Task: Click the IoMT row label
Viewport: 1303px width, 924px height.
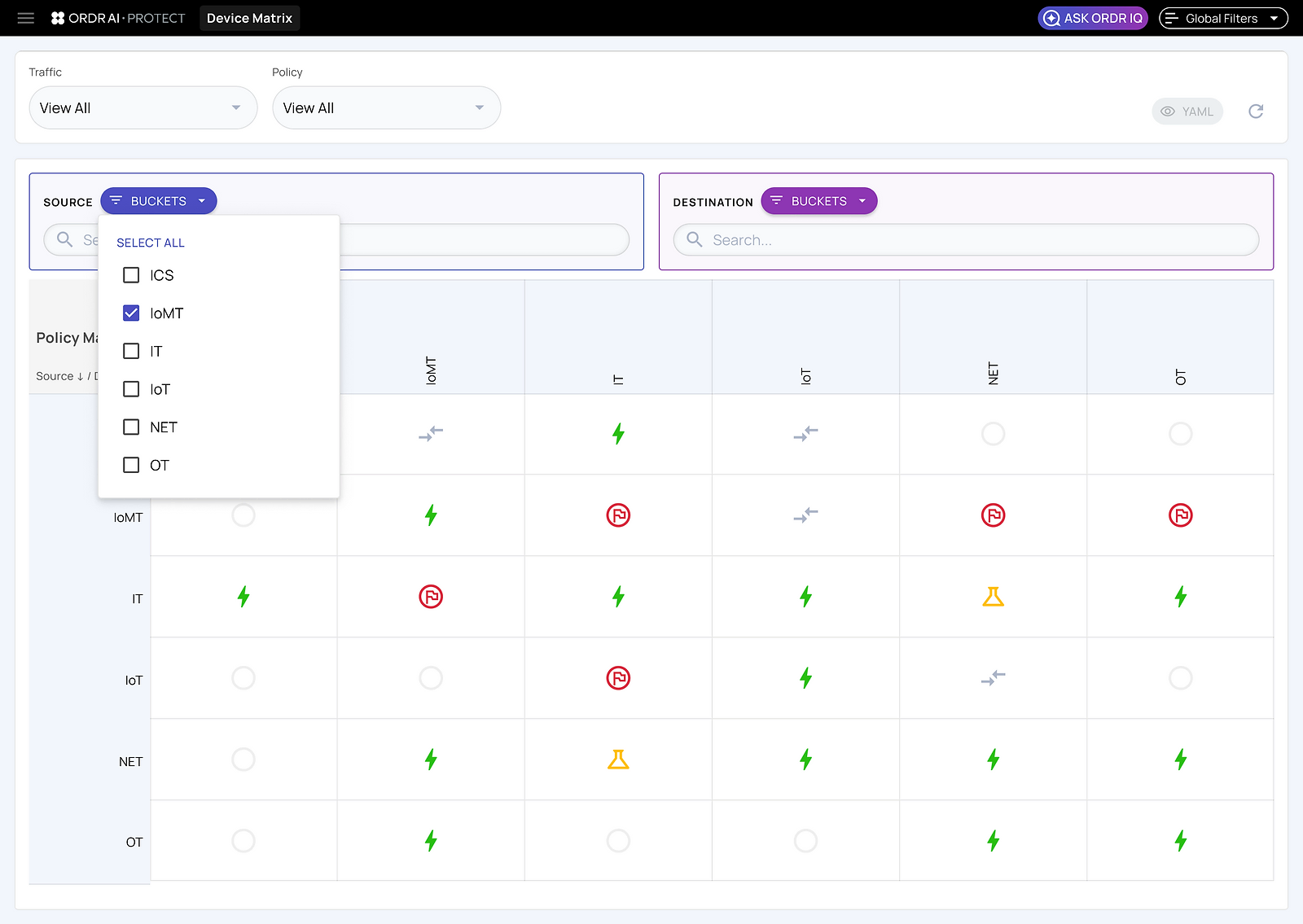Action: tap(128, 518)
